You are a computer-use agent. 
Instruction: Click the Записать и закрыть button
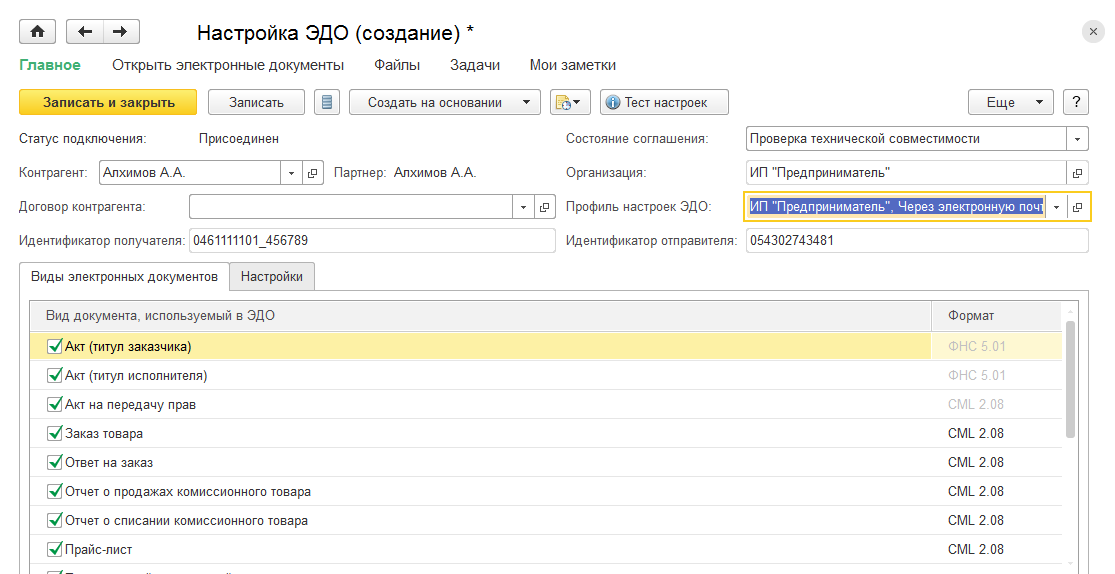click(109, 102)
